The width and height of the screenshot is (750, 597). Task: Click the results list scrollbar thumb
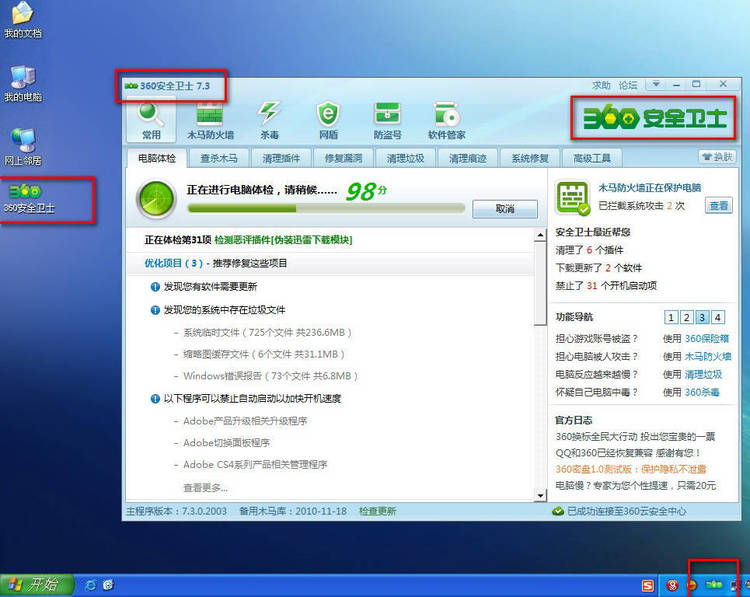540,283
